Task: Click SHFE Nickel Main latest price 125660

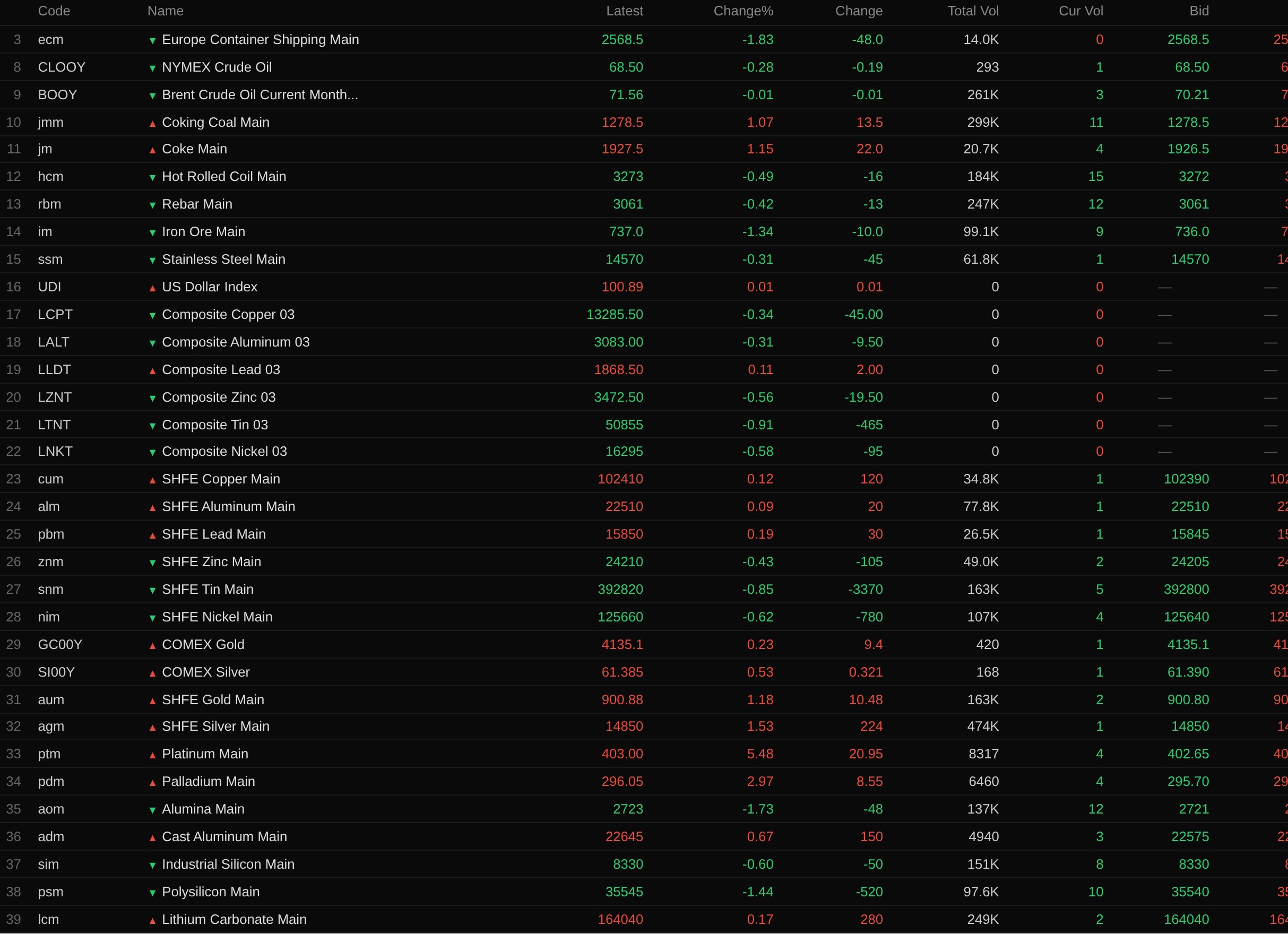Action: pos(620,617)
